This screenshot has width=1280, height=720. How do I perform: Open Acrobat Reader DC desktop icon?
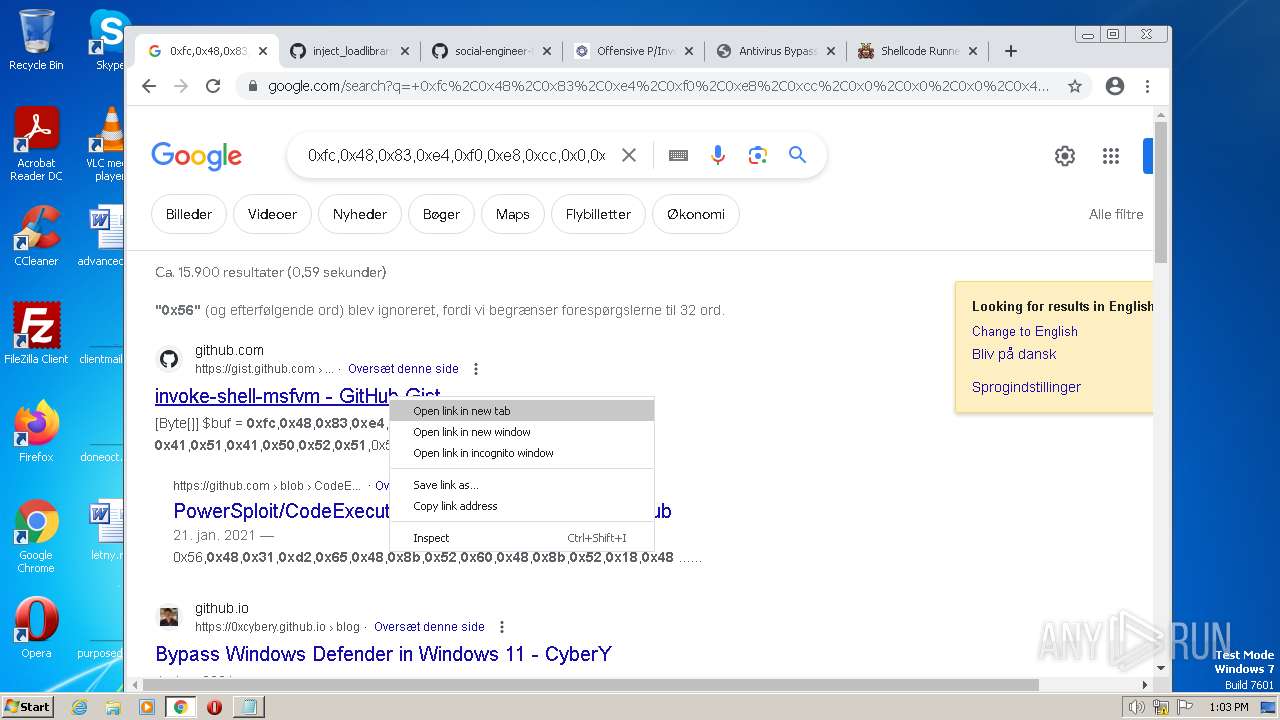pyautogui.click(x=36, y=144)
